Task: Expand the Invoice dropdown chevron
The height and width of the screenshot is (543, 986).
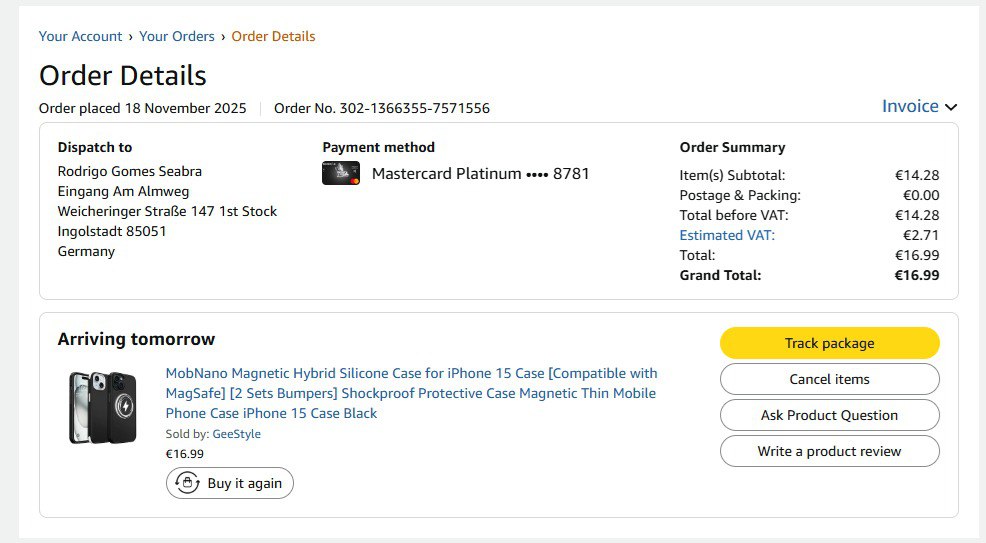Action: (951, 107)
